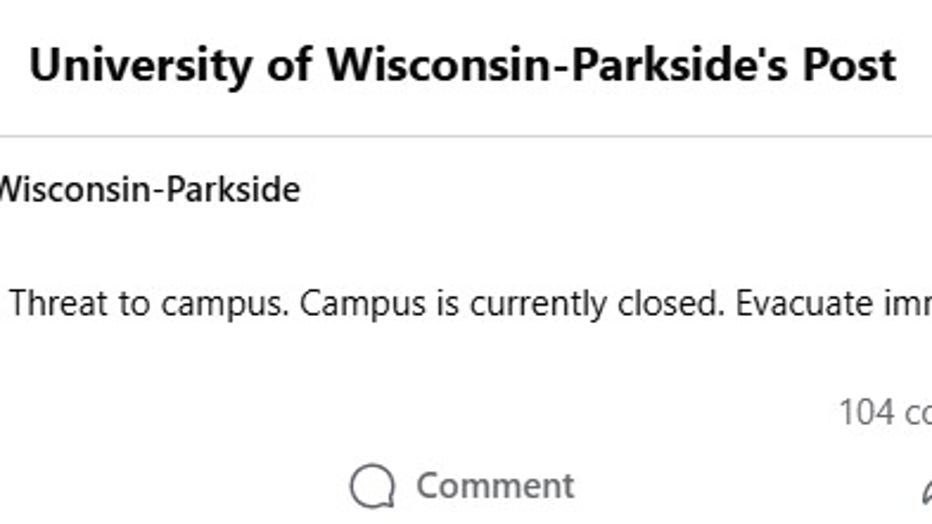Open the Wisconsin-Parkside page name link
The height and width of the screenshot is (524, 932).
point(148,188)
